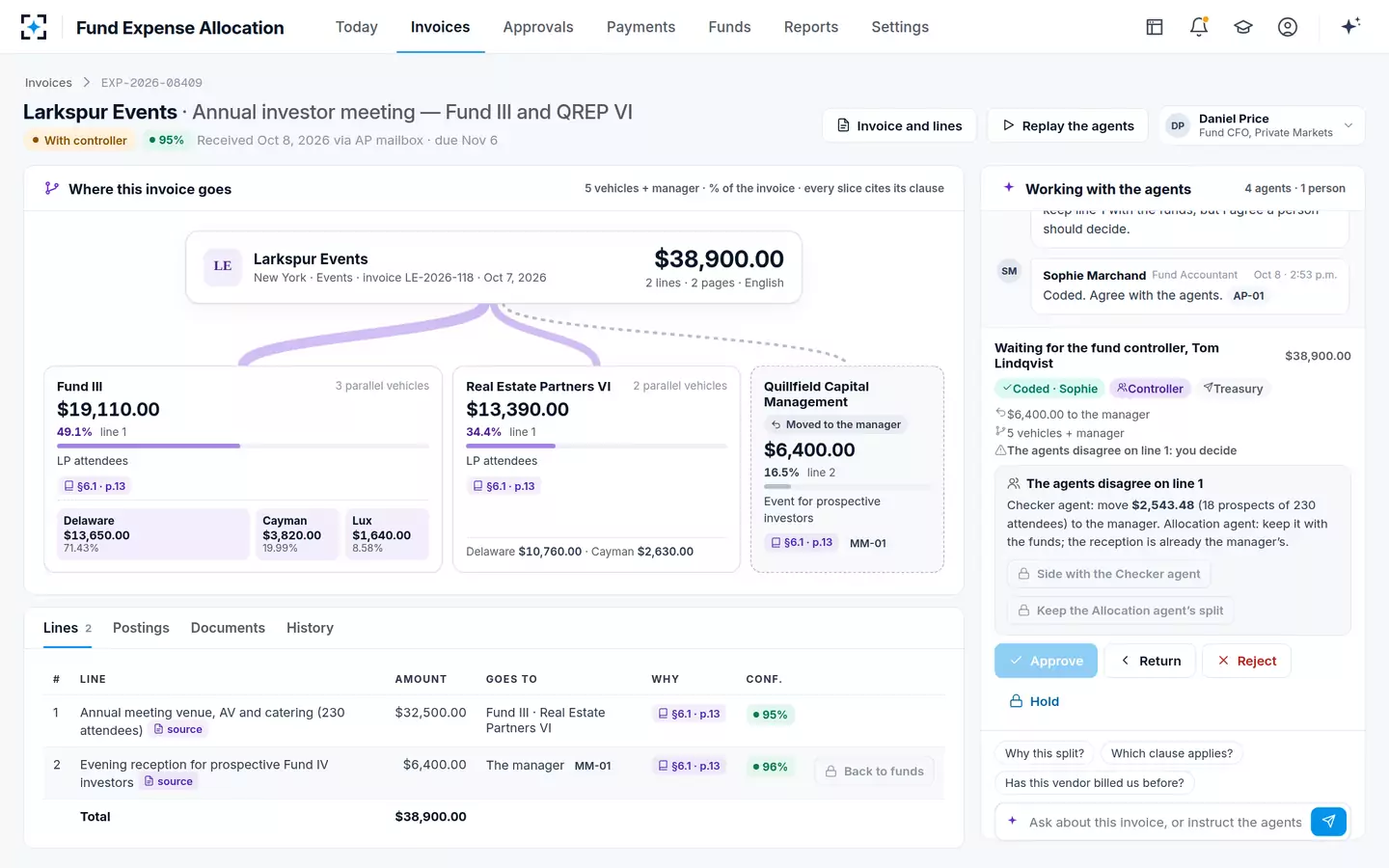Open clause §6.1 · p.13 in Fund III card
Image resolution: width=1389 pixels, height=868 pixels.
point(95,486)
